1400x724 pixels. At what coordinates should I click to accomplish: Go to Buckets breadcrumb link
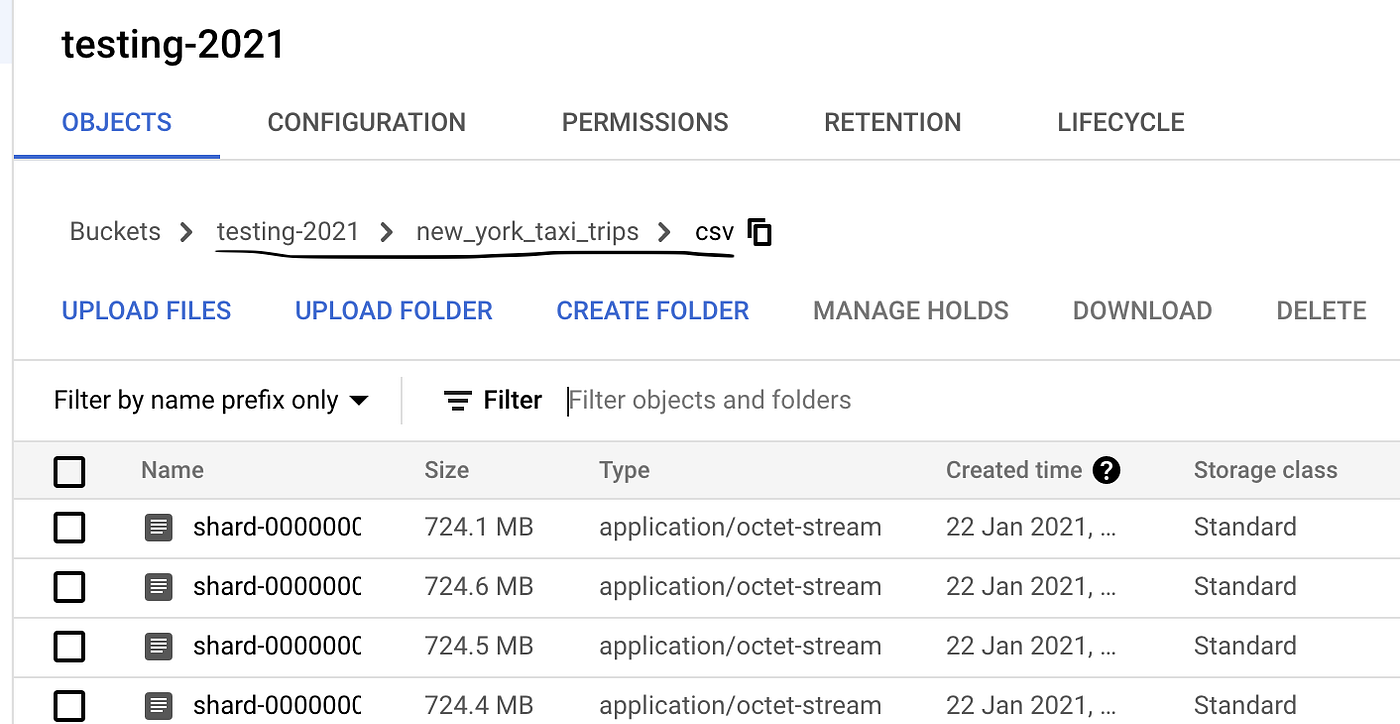pyautogui.click(x=115, y=232)
